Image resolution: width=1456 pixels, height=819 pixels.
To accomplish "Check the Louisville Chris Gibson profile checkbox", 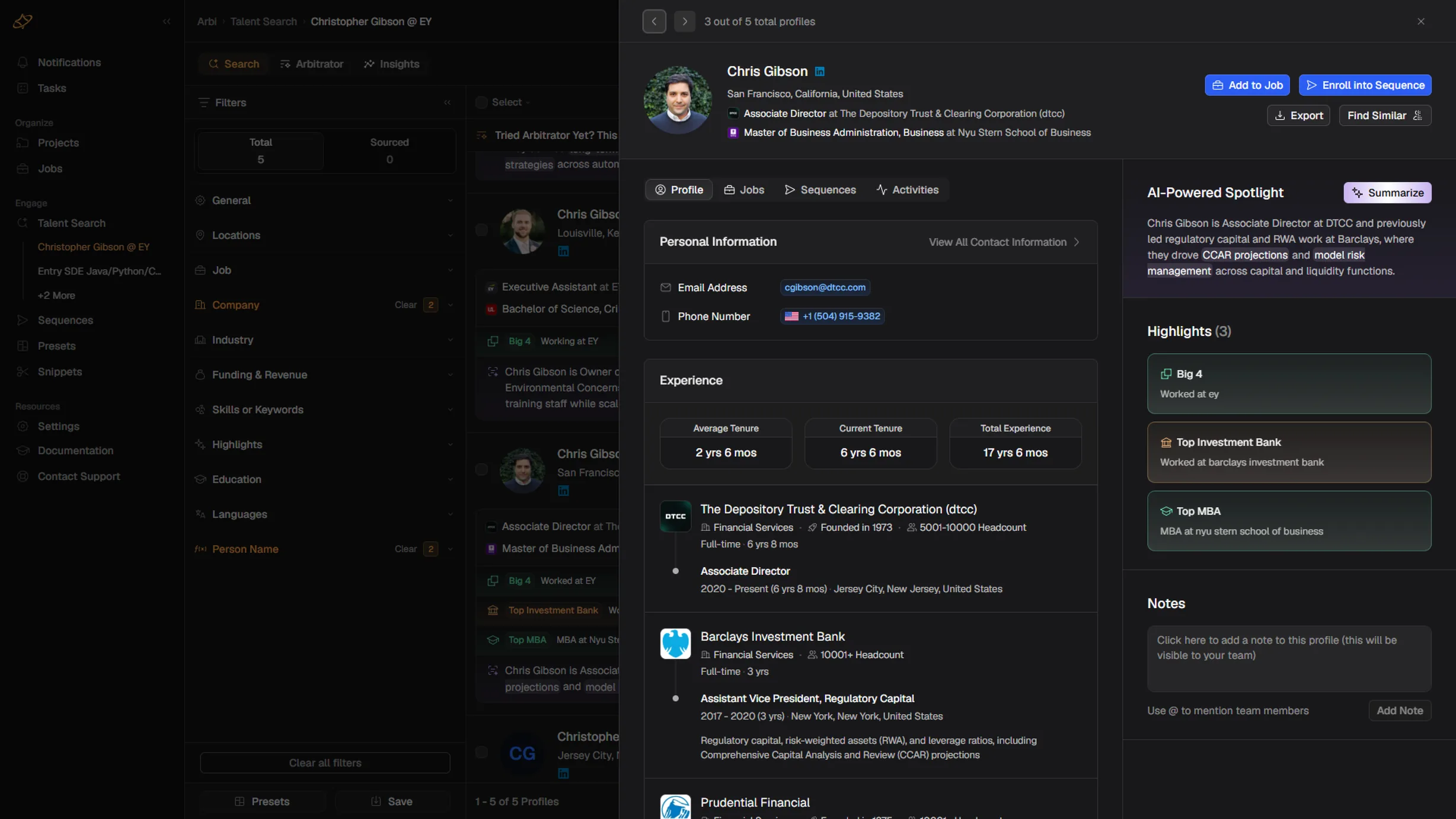I will [x=481, y=230].
